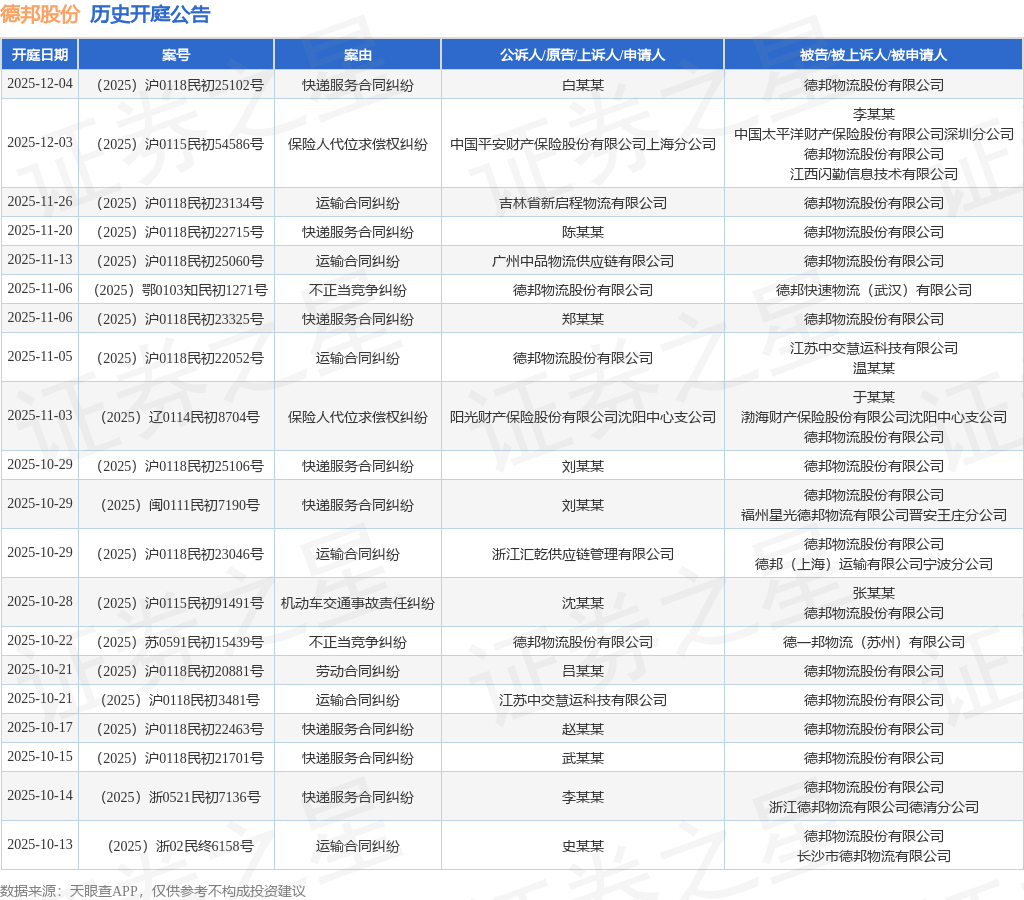
Task: Click date cell 2025-12-03
Action: point(40,142)
